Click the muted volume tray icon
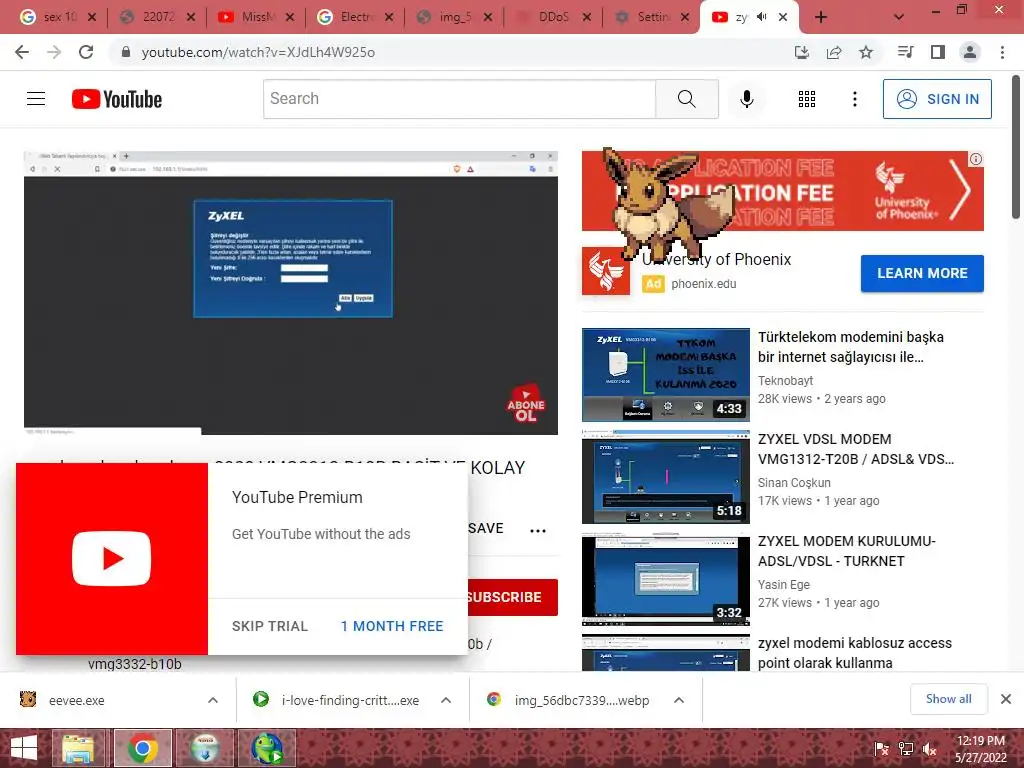Image resolution: width=1024 pixels, height=768 pixels. click(929, 749)
